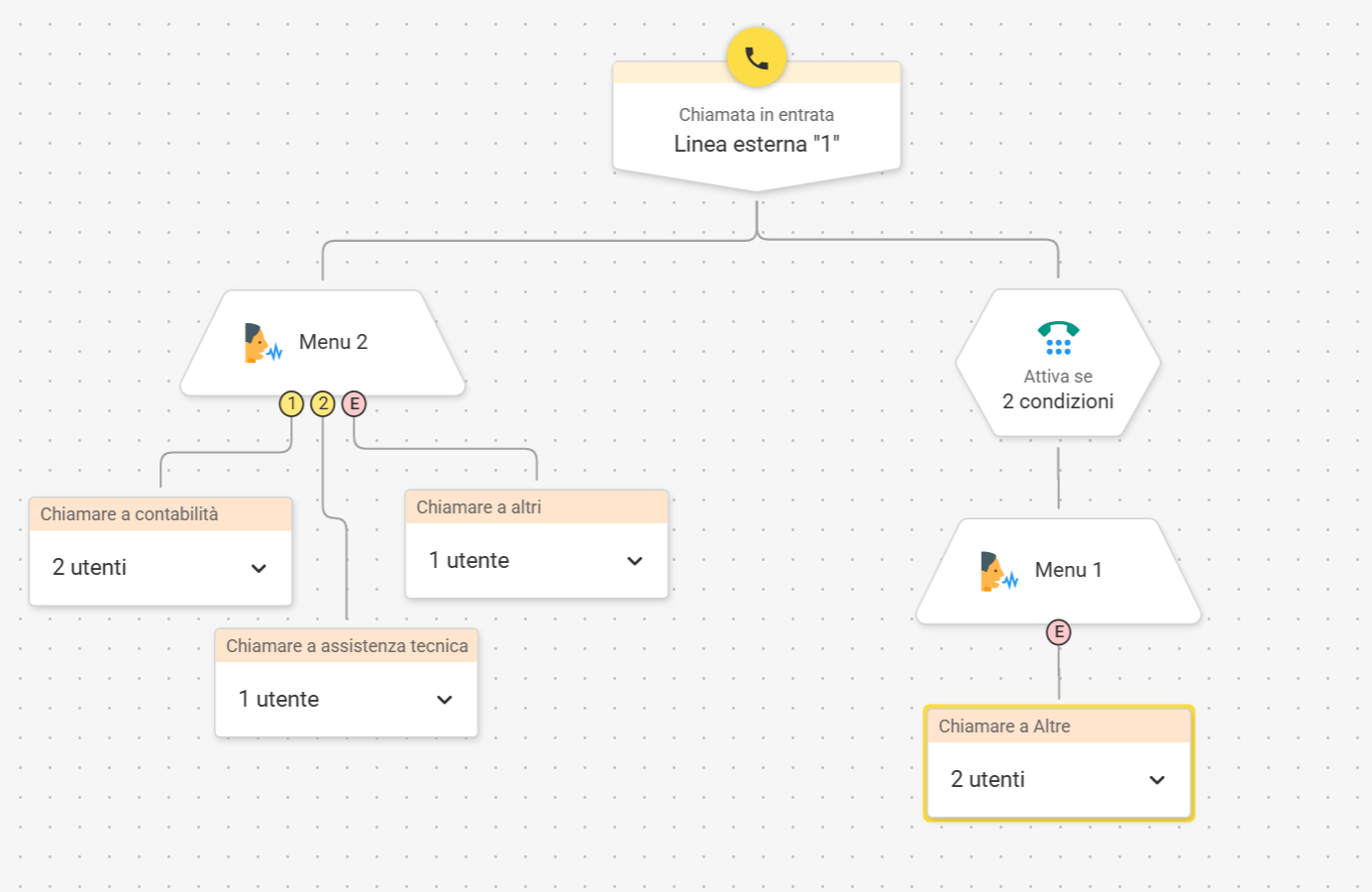Click the Chiamare a altri header
The image size is (1372, 892).
pyautogui.click(x=478, y=507)
